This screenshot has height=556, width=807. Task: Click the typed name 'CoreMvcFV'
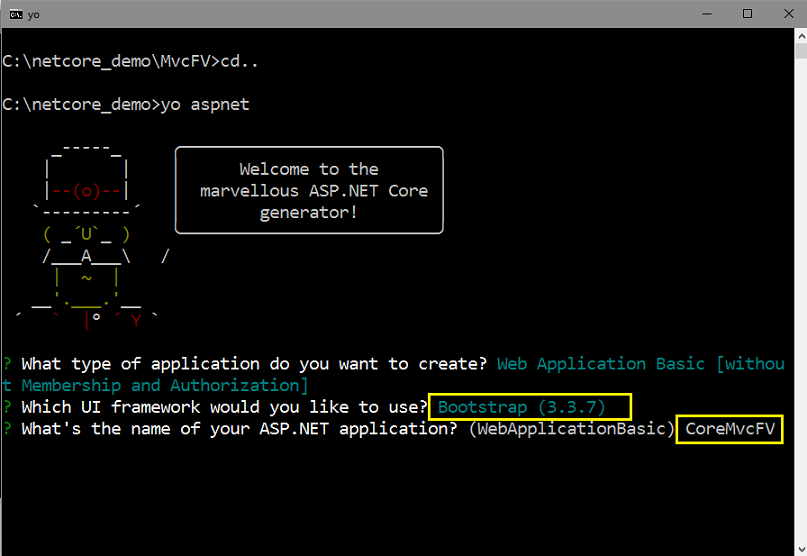tap(730, 429)
